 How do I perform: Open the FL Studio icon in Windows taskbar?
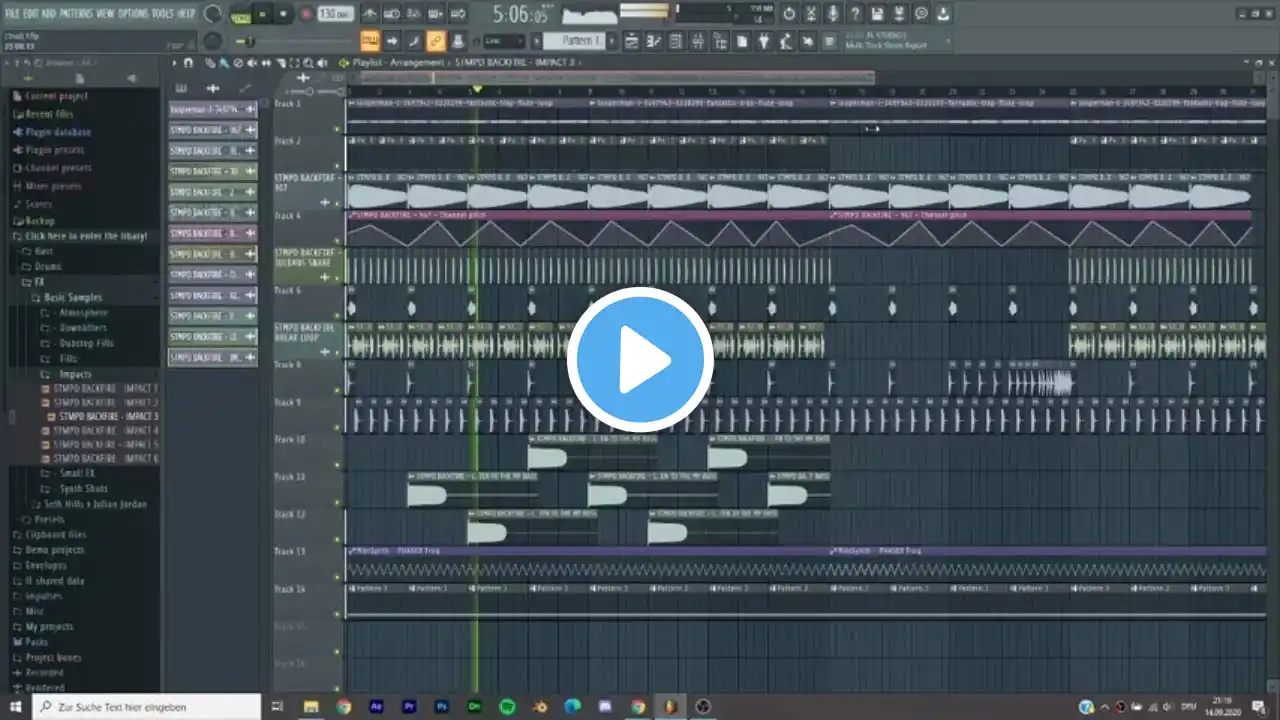[x=670, y=707]
